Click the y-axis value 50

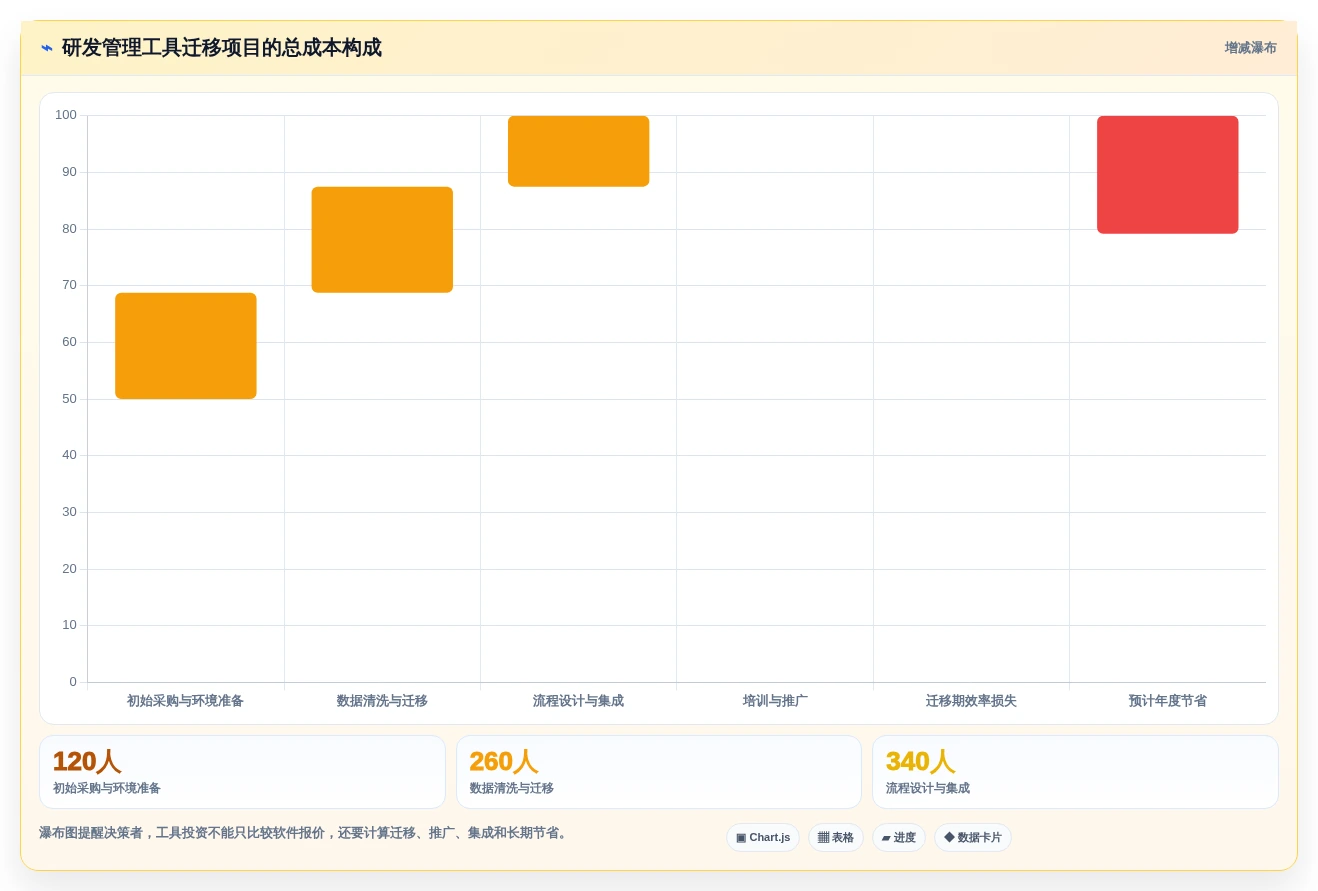[x=69, y=399]
